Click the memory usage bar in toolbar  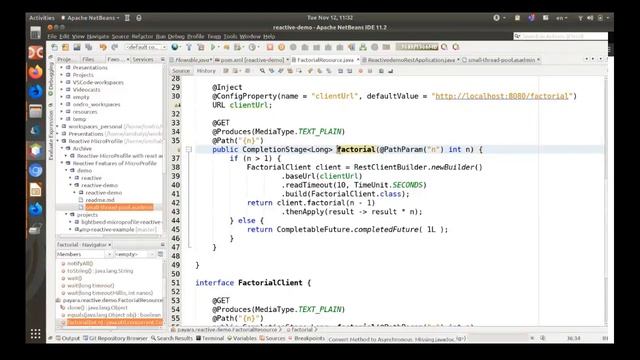click(x=417, y=47)
